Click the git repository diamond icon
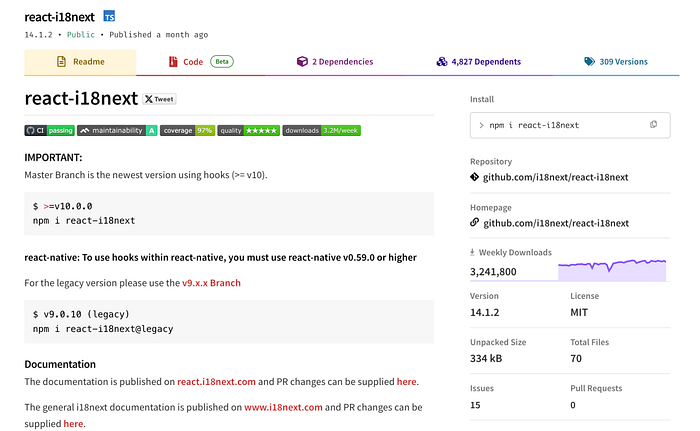The image size is (700, 431). [x=475, y=177]
